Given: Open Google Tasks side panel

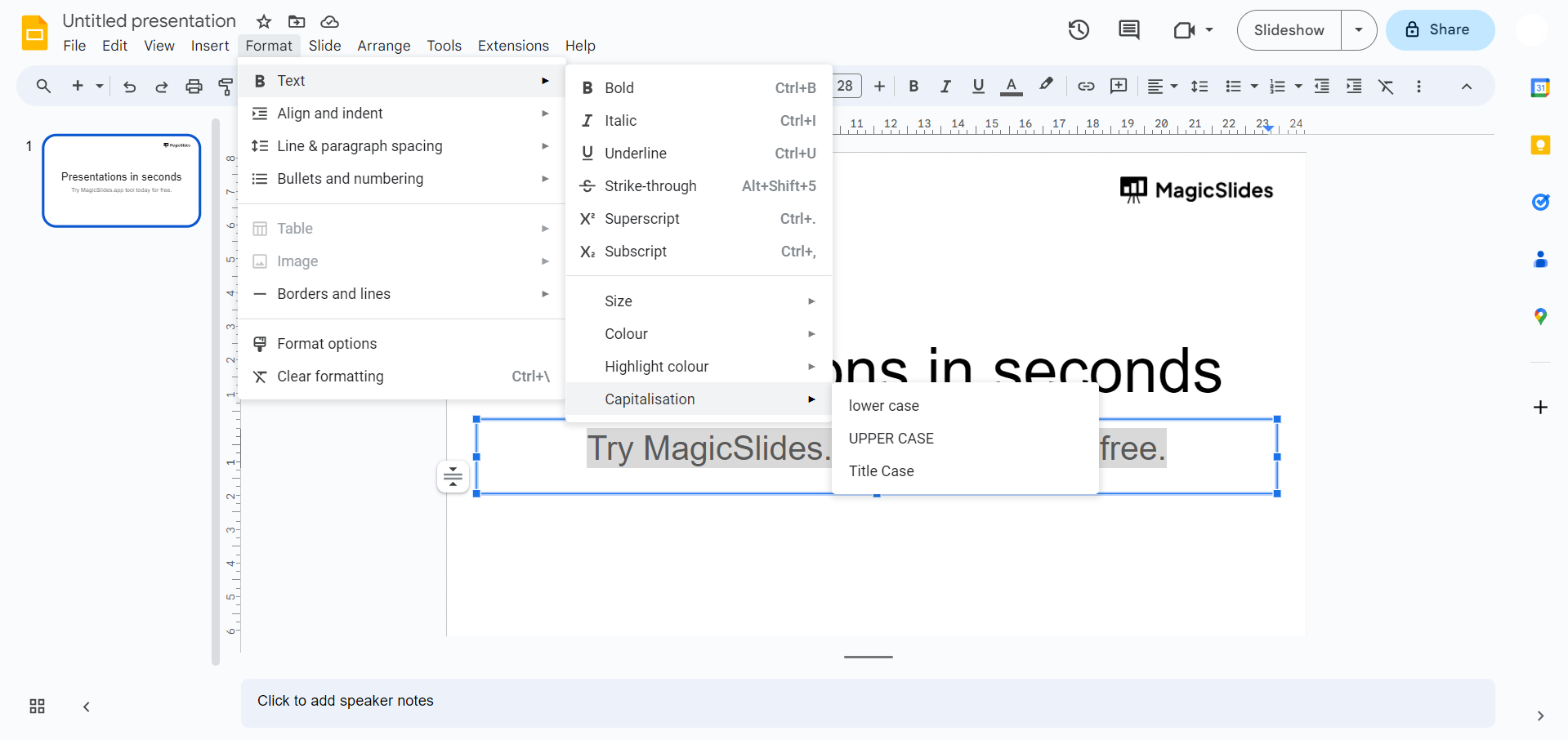Looking at the screenshot, I should pos(1540,202).
